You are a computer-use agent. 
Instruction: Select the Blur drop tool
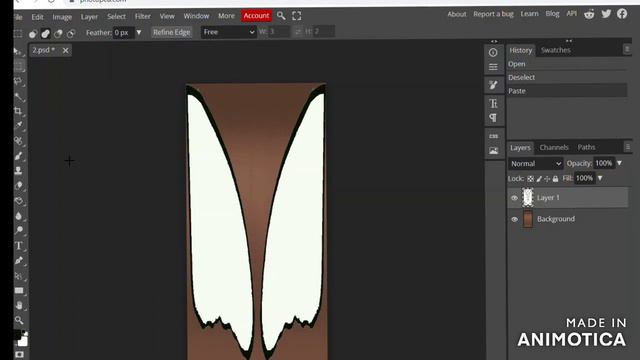coord(18,216)
